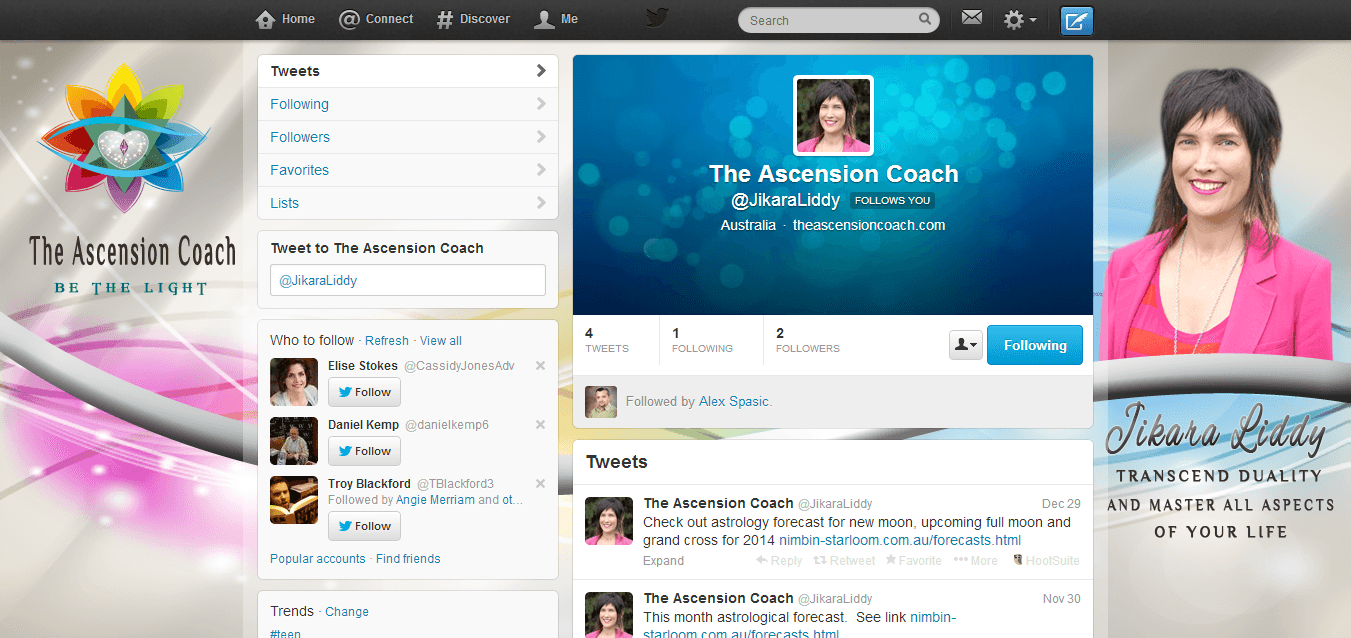The width and height of the screenshot is (1351, 638).
Task: Select Followers in the profile sidebar
Action: tap(408, 137)
